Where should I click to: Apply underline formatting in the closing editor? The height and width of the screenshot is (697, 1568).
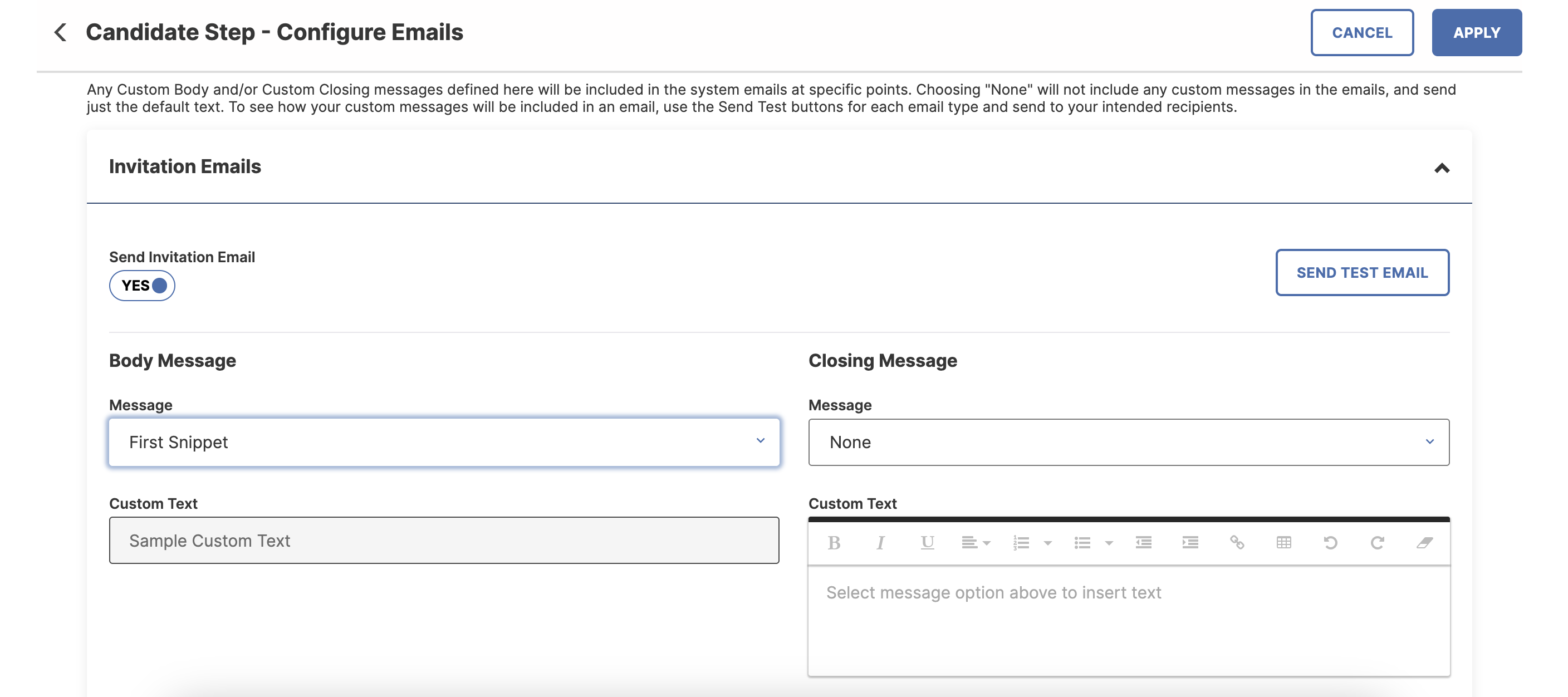tap(927, 542)
